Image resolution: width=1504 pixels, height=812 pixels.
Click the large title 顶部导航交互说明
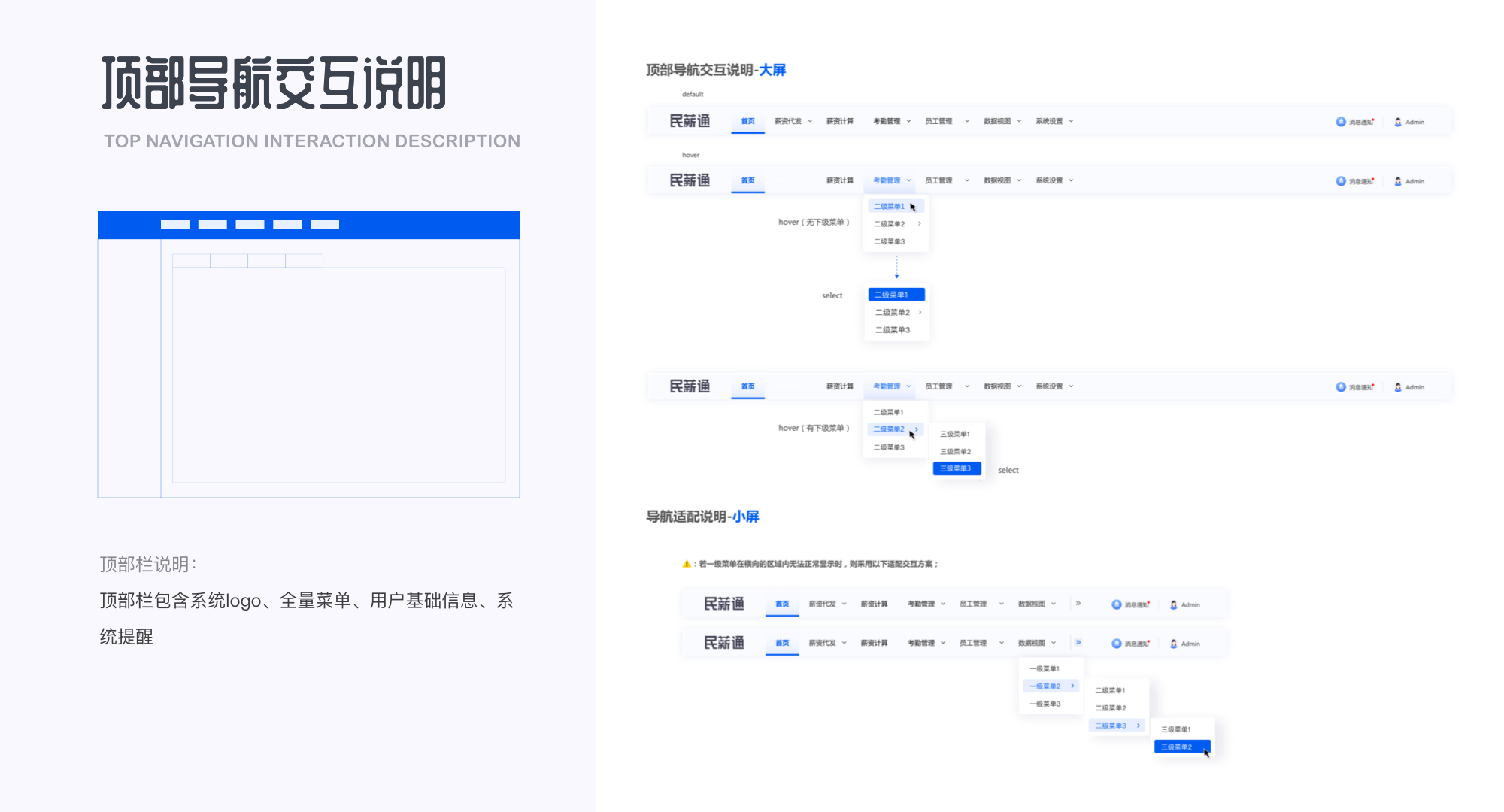274,83
